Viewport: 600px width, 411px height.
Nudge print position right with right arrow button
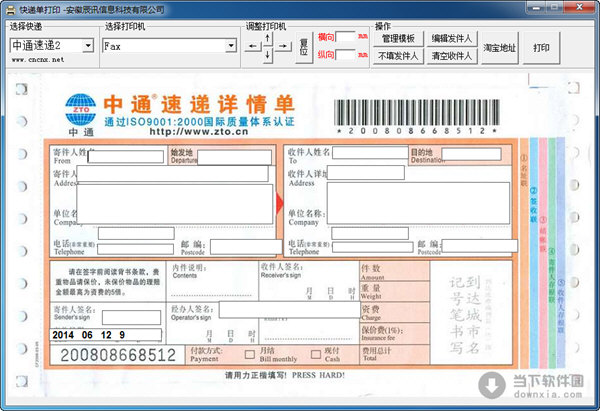(x=283, y=46)
